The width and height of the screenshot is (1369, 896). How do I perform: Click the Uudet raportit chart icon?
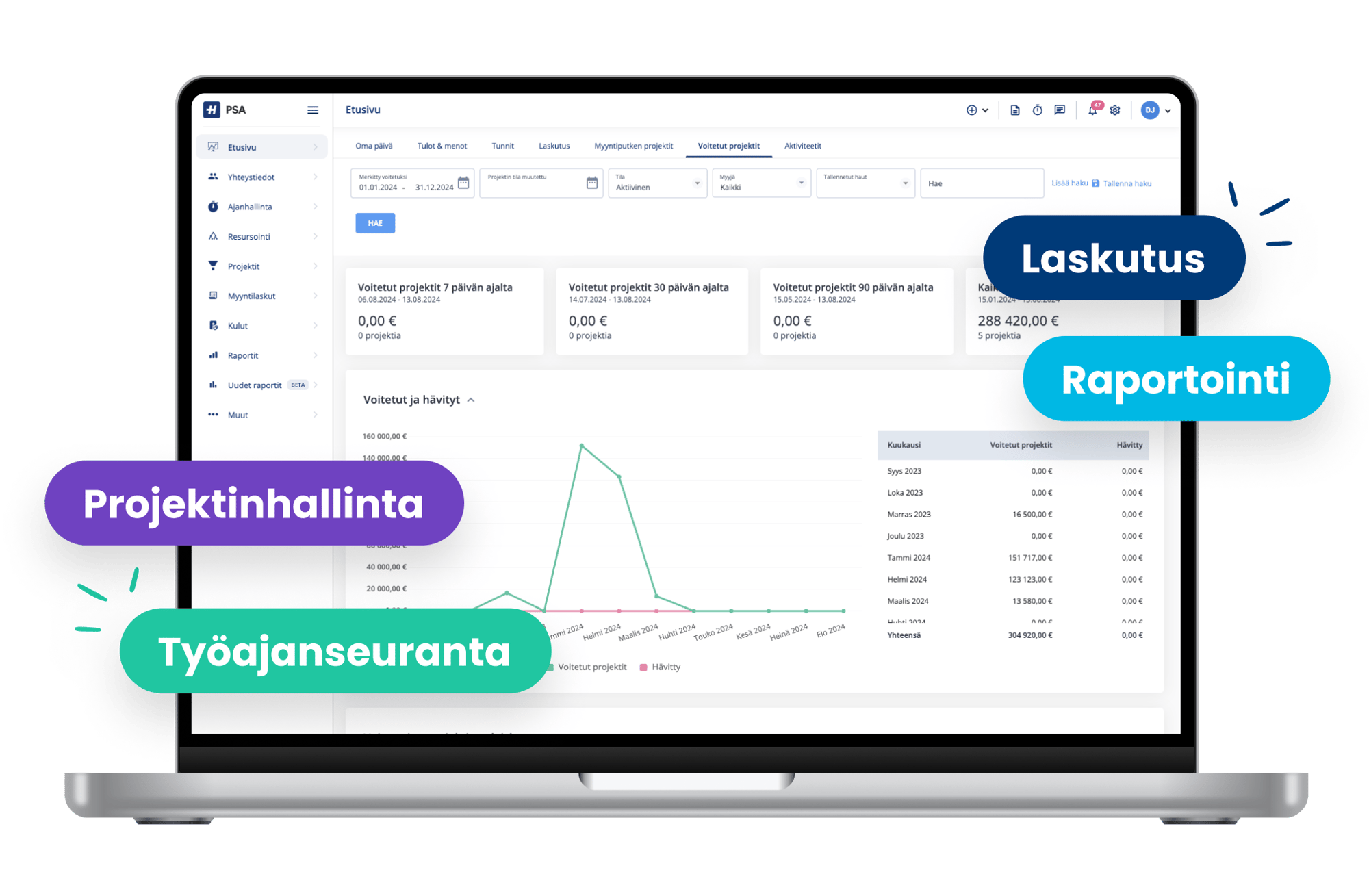tap(214, 385)
